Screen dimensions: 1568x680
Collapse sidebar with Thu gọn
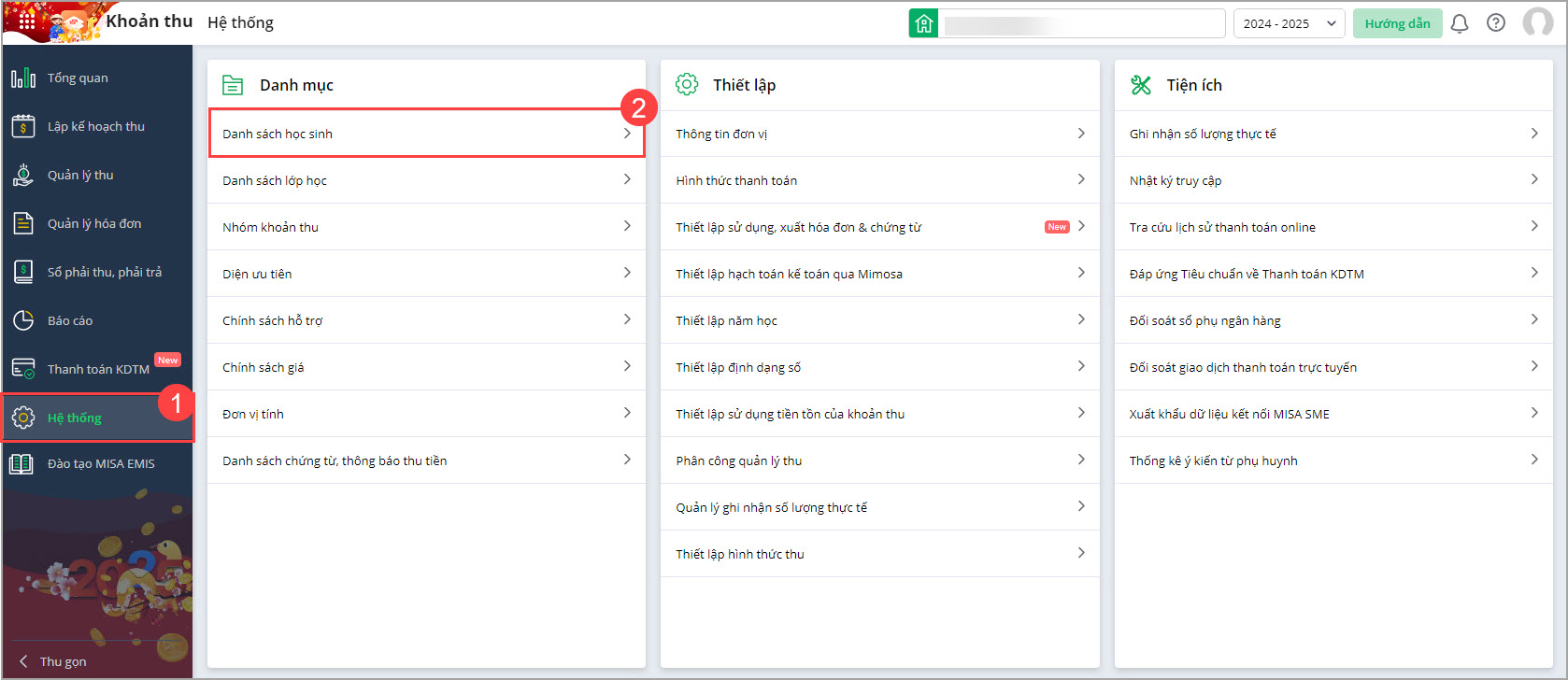(x=54, y=661)
